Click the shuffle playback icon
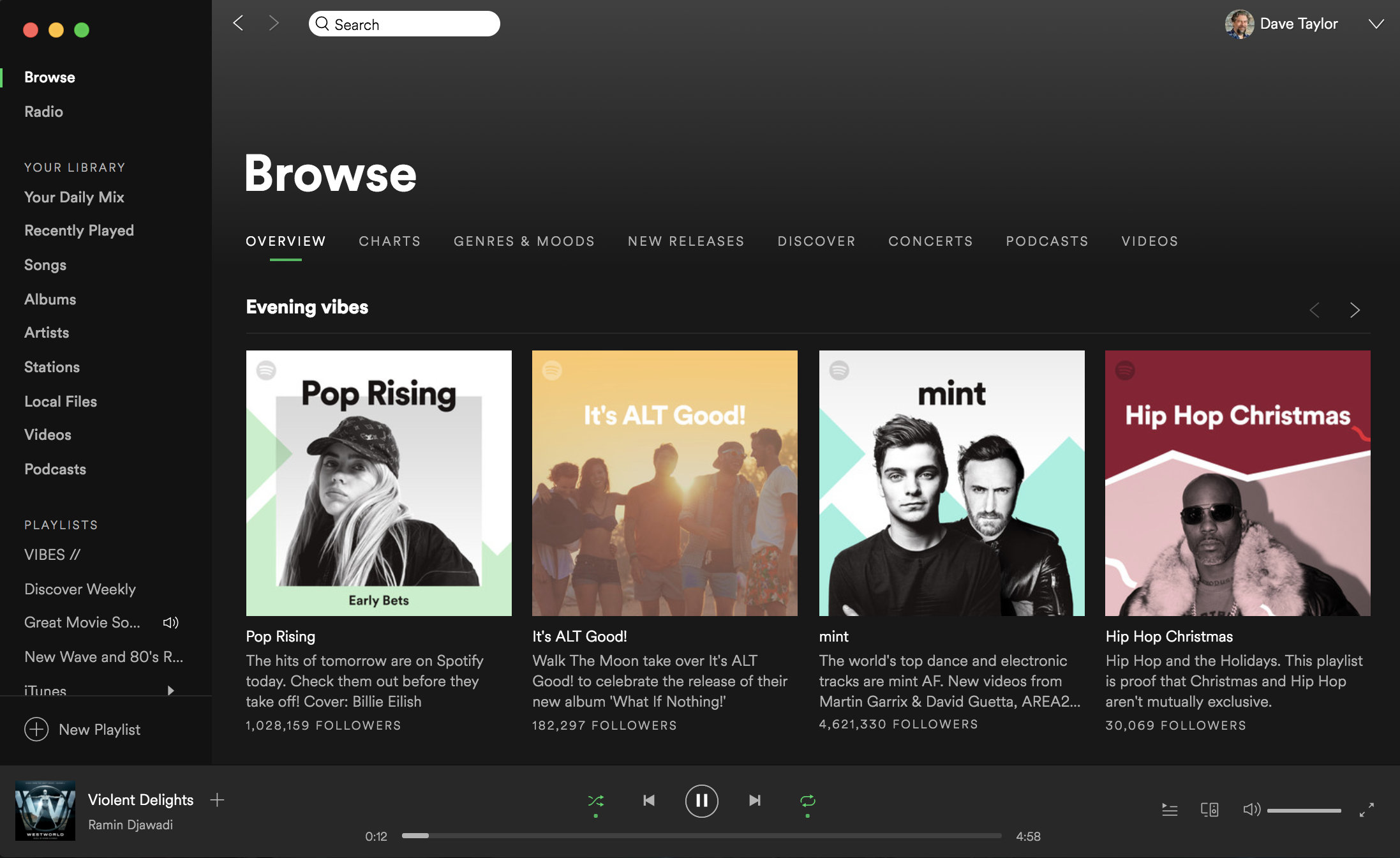Viewport: 1400px width, 858px height. pyautogui.click(x=595, y=800)
